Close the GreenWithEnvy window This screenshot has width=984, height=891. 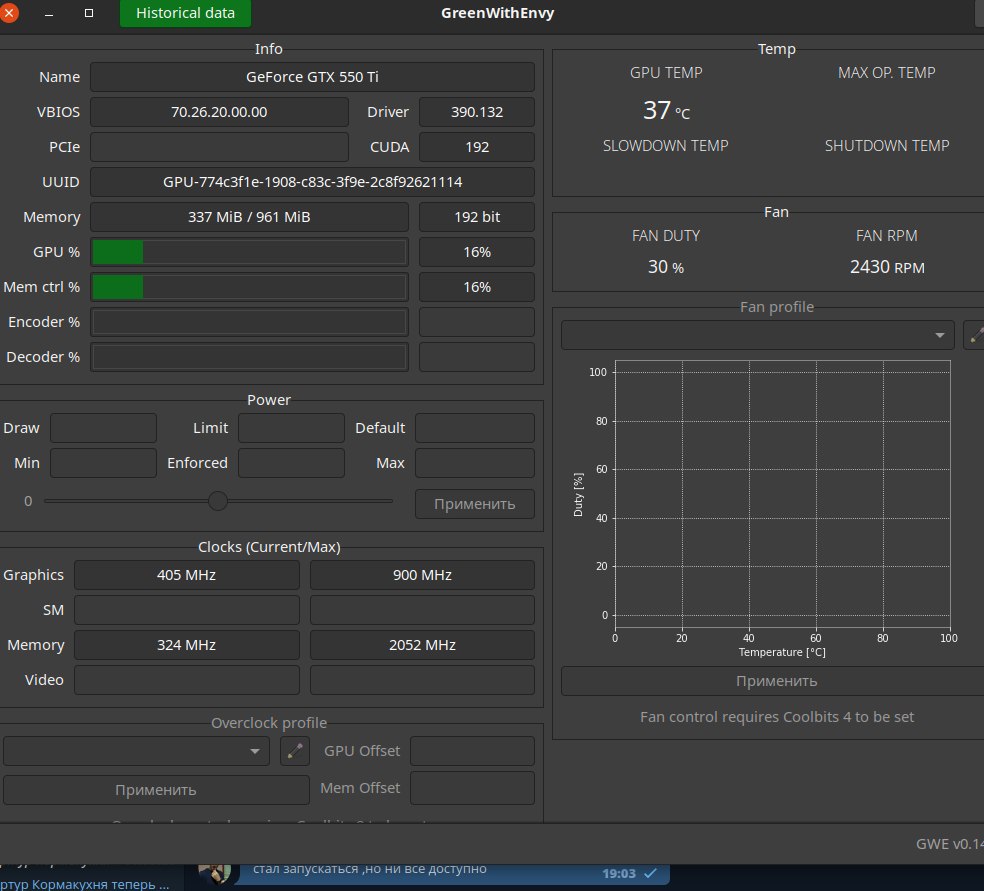(x=9, y=13)
